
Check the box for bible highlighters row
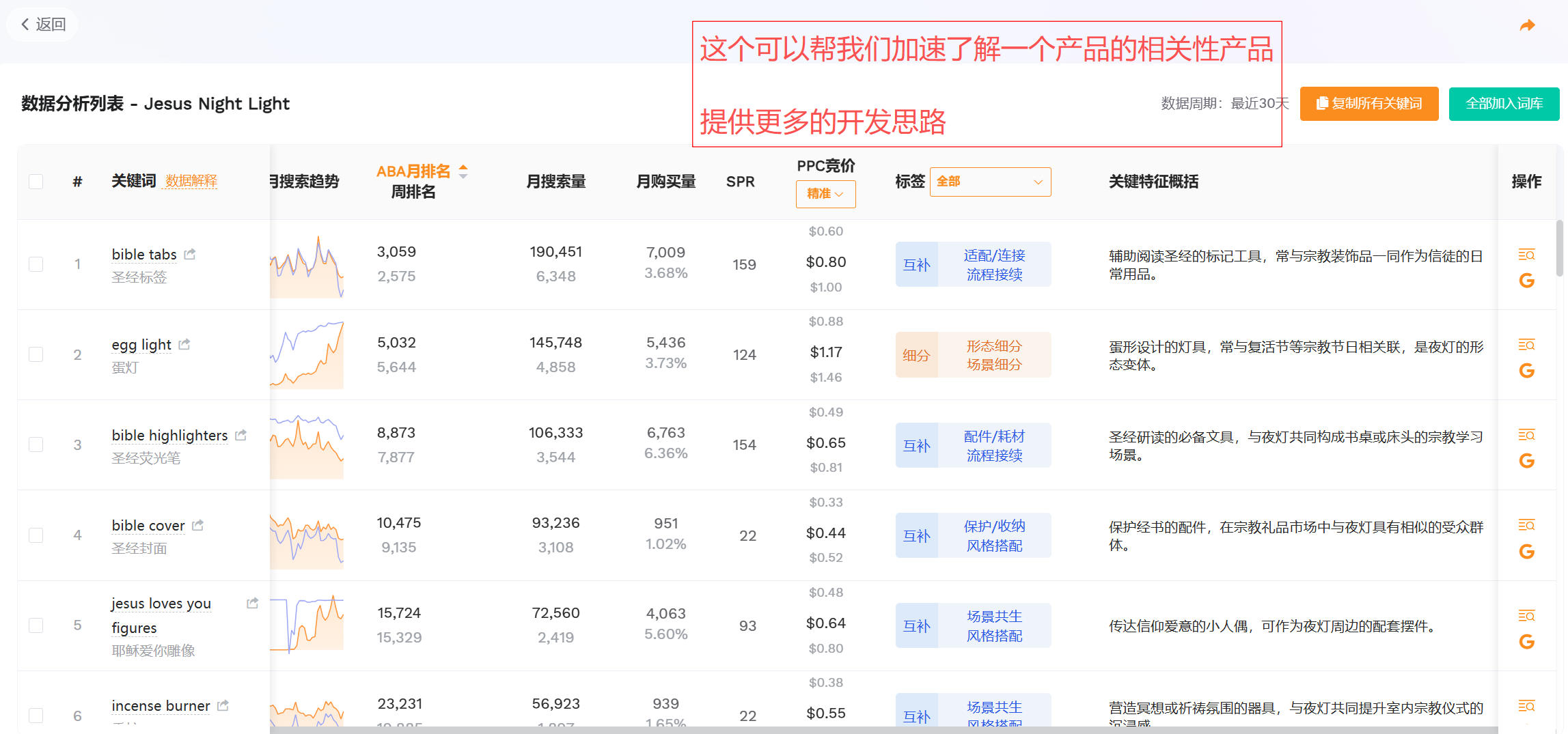coord(36,444)
